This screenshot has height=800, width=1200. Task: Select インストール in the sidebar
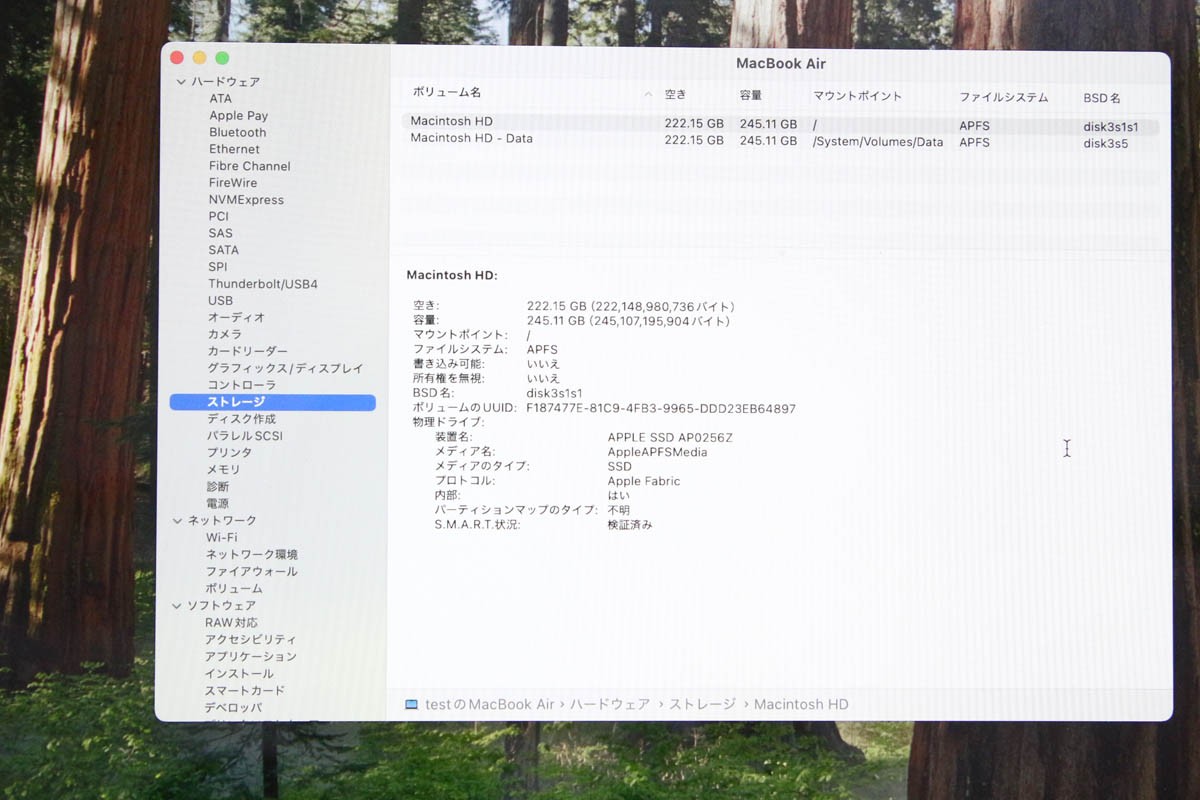(x=239, y=673)
